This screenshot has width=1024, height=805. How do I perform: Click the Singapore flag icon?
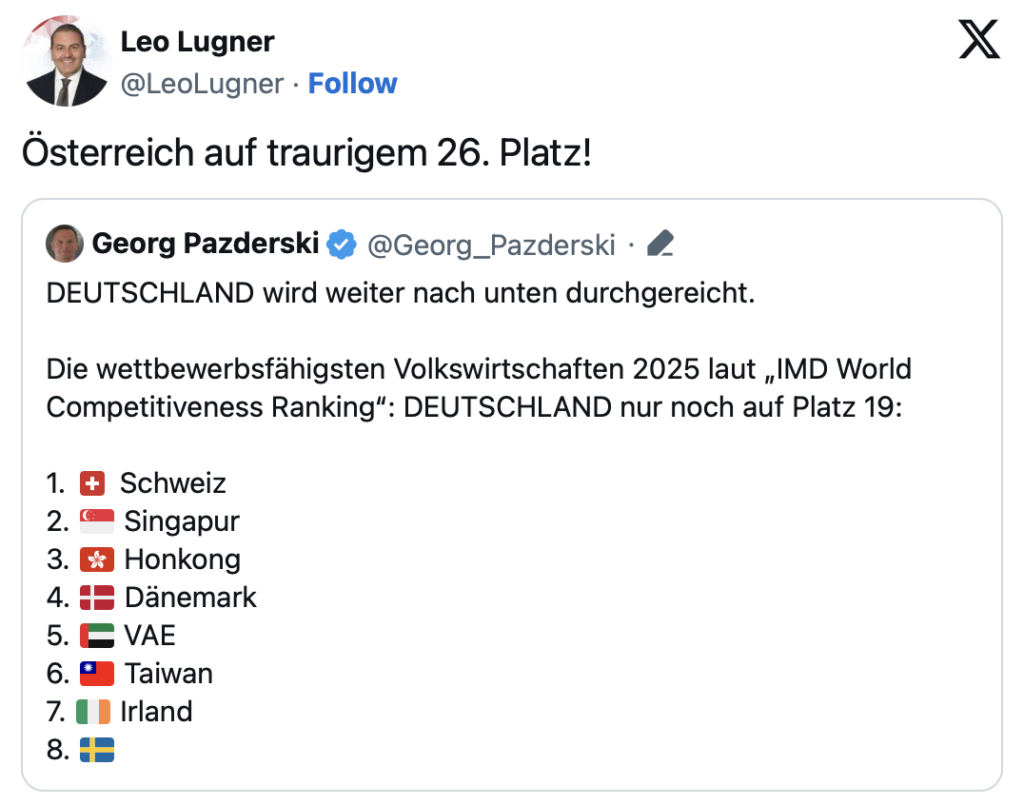97,521
